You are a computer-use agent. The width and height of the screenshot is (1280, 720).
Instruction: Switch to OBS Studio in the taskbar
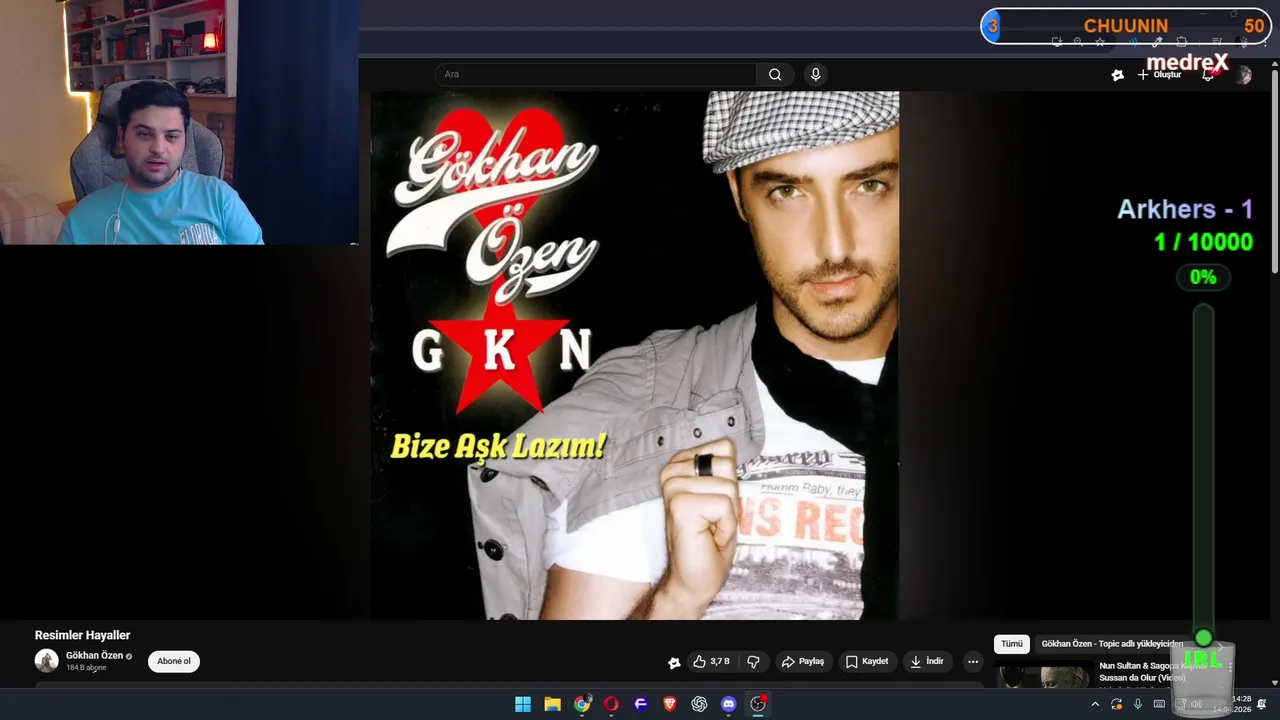click(758, 704)
